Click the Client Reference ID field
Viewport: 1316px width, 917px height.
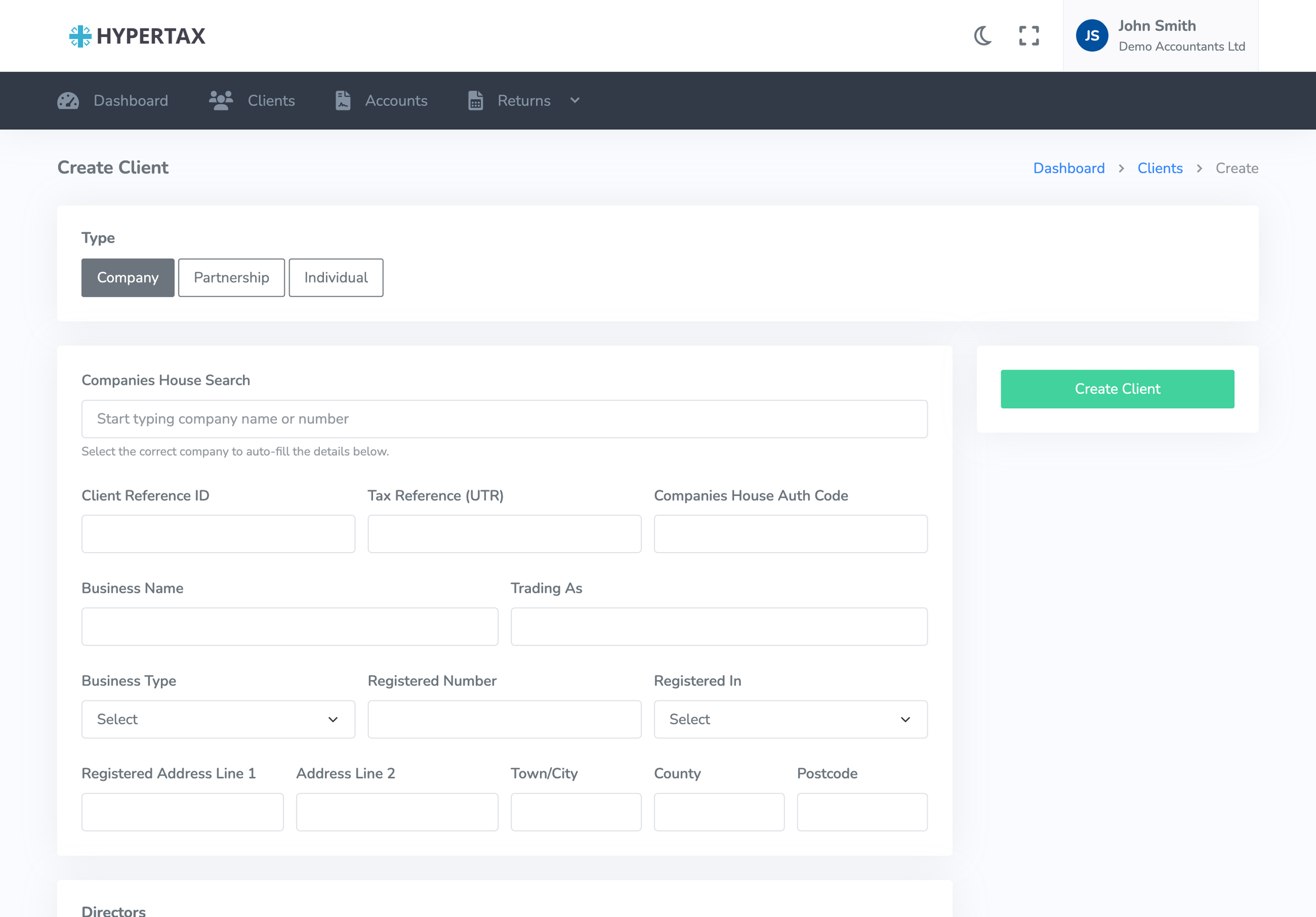[x=219, y=534]
